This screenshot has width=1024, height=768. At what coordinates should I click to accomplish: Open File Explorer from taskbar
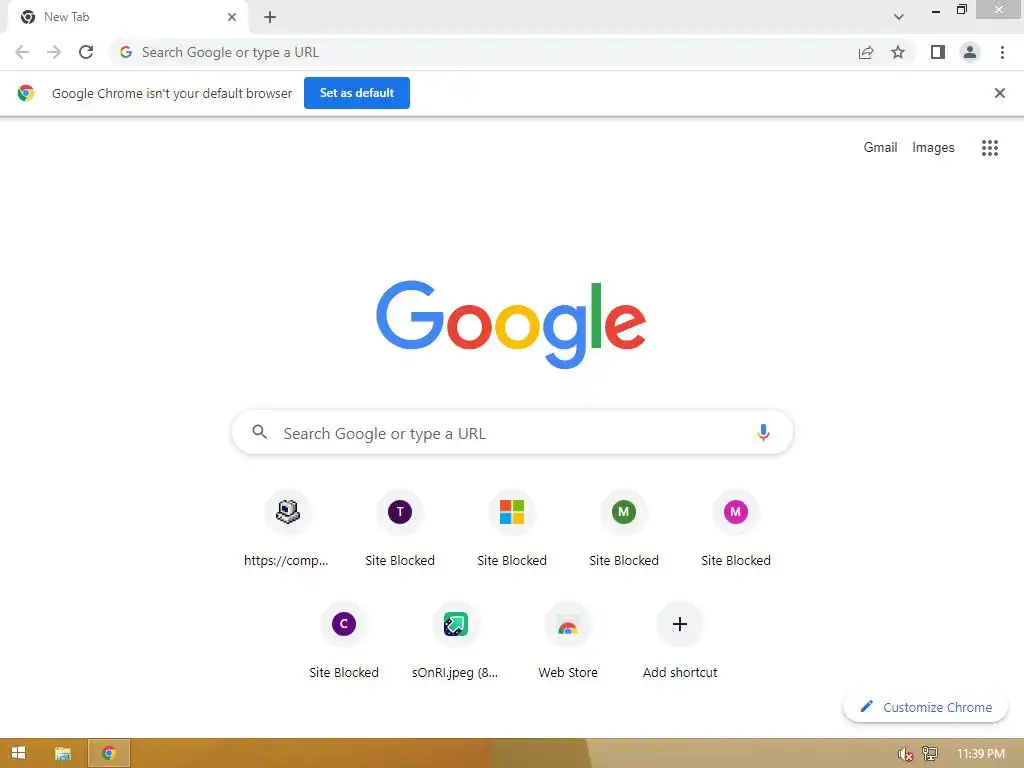click(x=63, y=753)
